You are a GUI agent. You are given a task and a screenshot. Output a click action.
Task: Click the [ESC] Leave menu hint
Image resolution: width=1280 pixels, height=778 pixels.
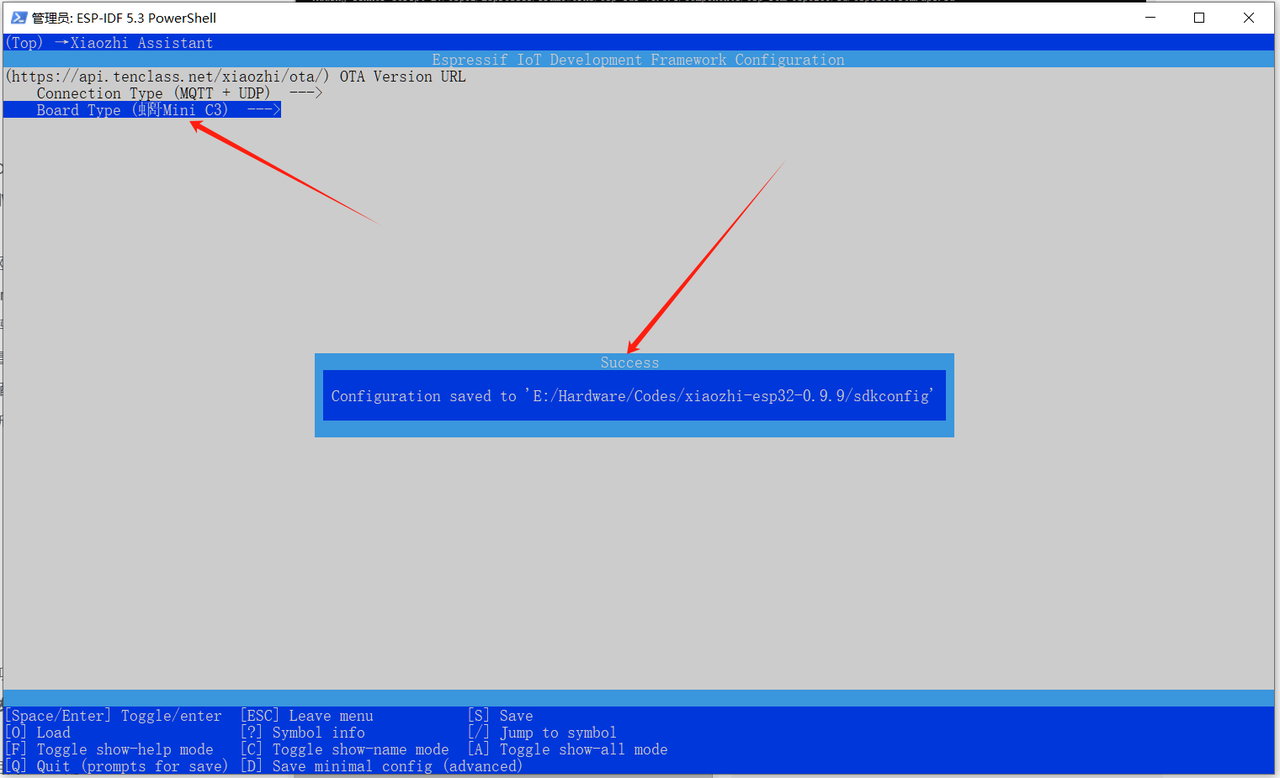coord(307,716)
